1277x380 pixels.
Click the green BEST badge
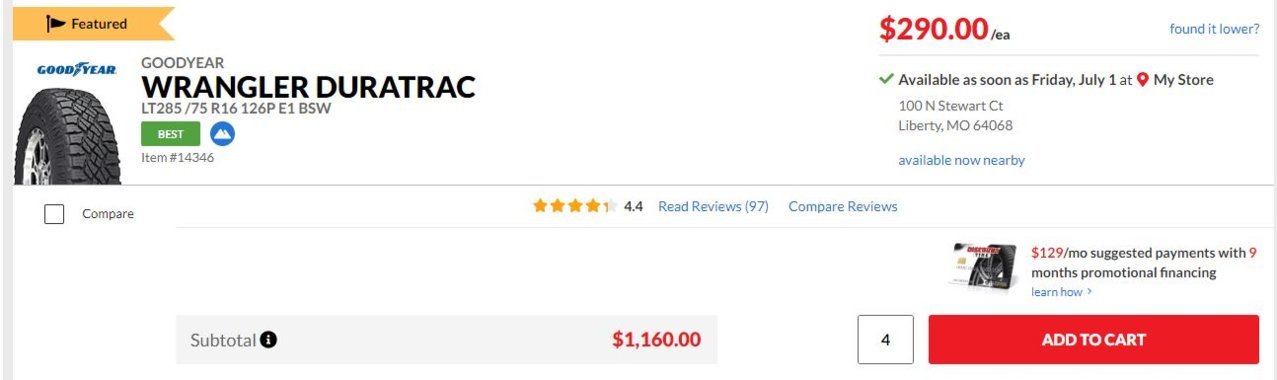(x=171, y=134)
